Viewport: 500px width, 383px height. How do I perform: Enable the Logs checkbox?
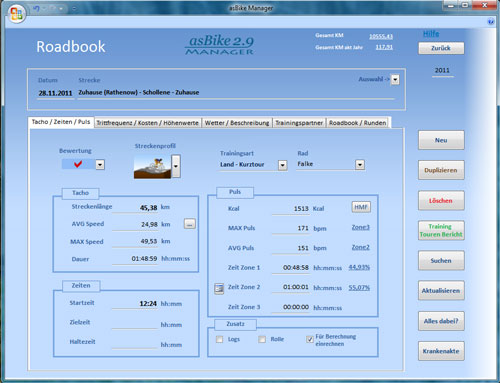[x=219, y=339]
